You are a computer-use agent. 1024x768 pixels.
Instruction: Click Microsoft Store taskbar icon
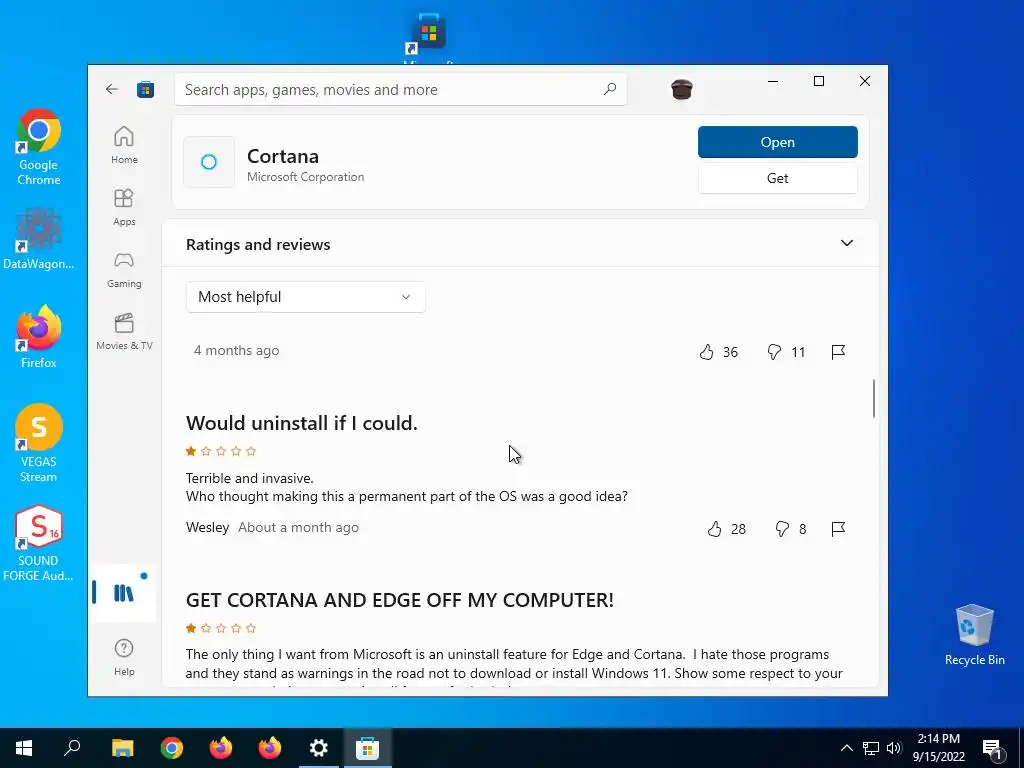[368, 748]
